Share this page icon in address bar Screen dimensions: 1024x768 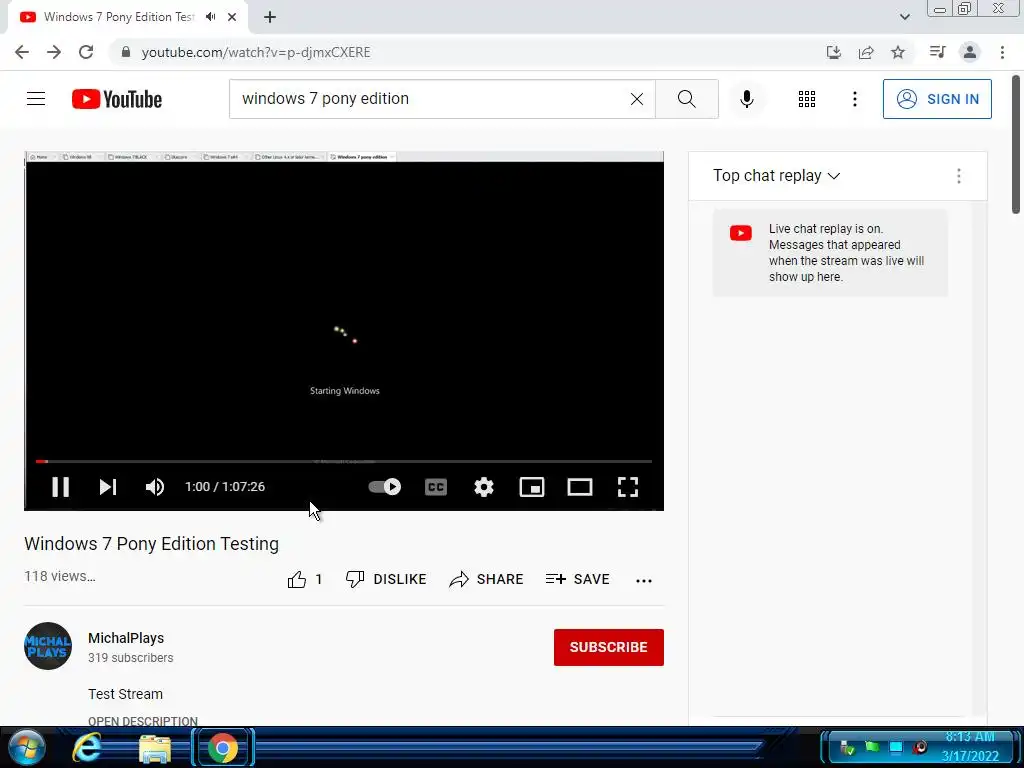(866, 52)
